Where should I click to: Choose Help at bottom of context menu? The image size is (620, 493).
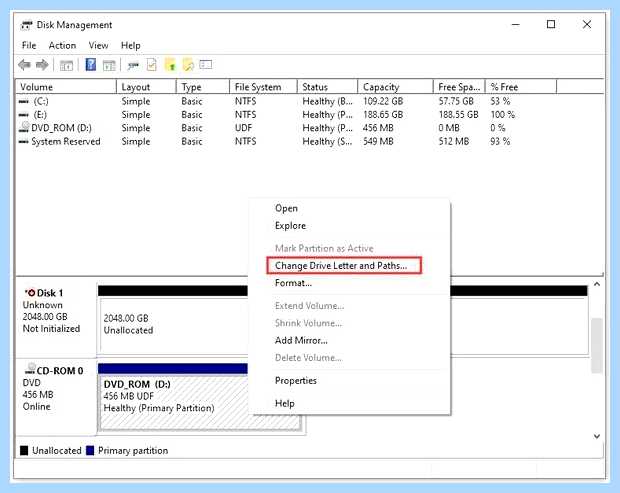click(285, 403)
